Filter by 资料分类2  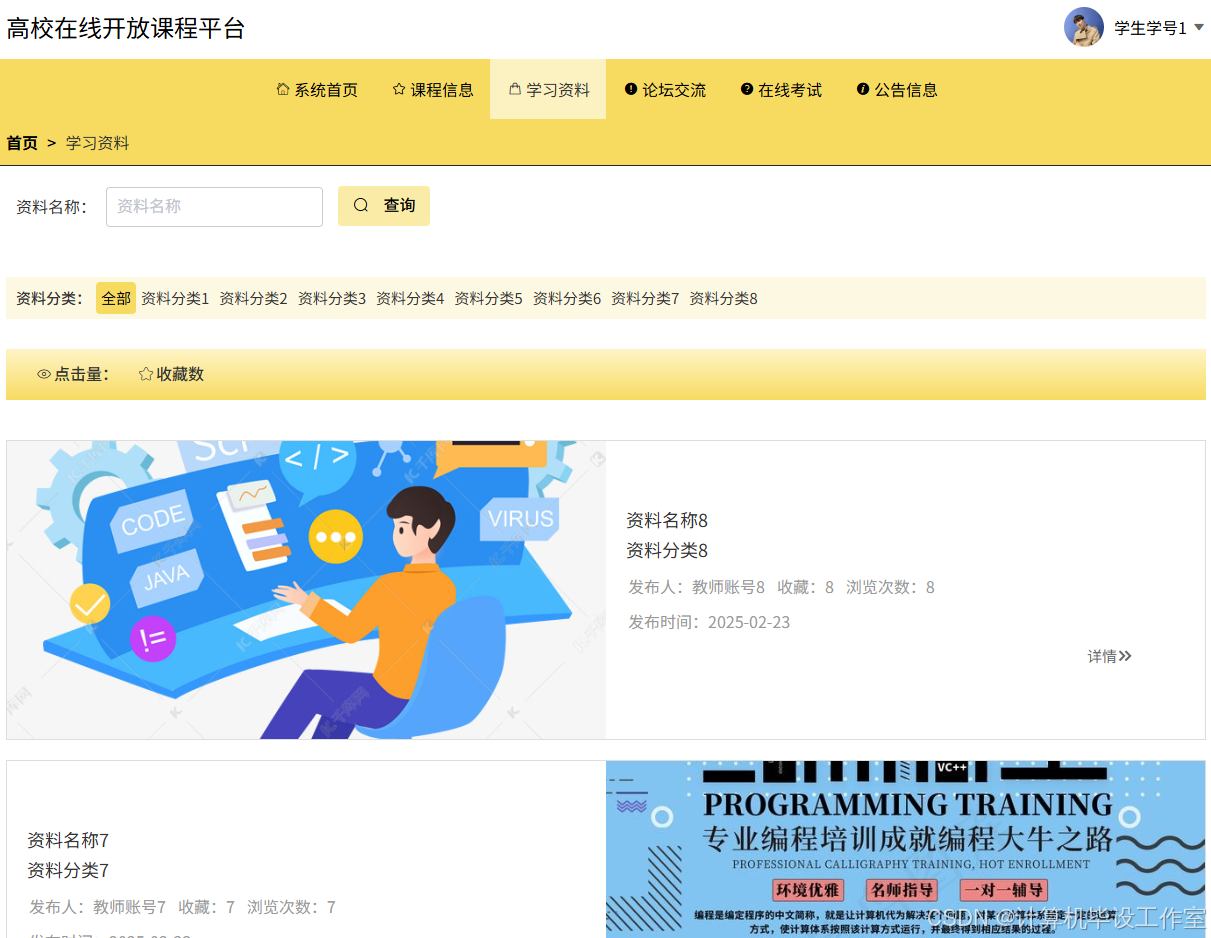253,298
